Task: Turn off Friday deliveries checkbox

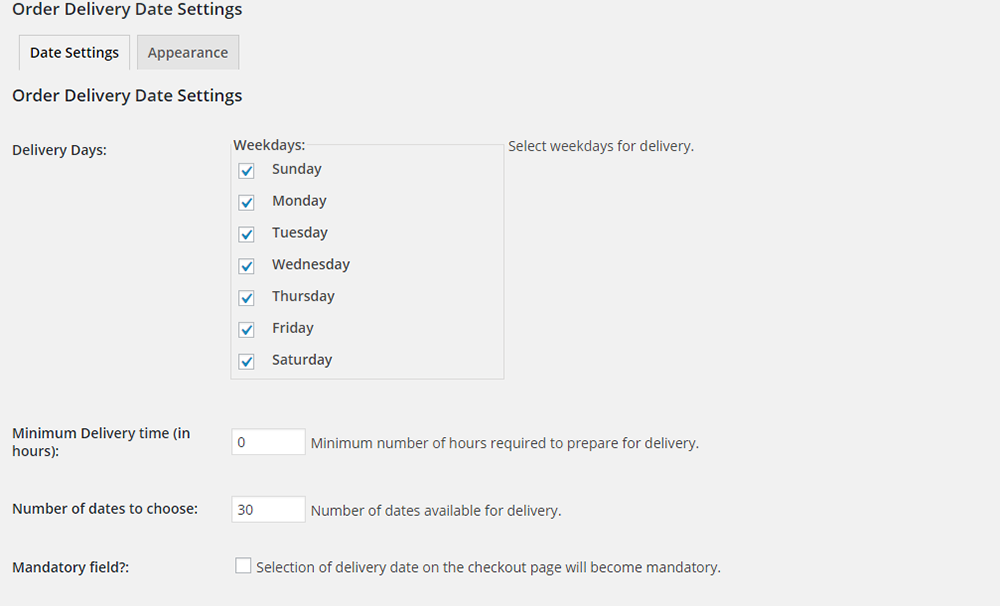Action: point(246,329)
